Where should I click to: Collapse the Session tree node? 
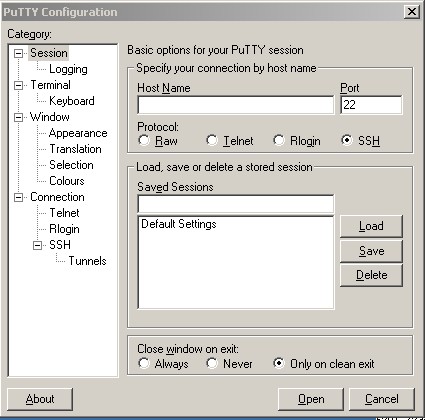[19, 53]
